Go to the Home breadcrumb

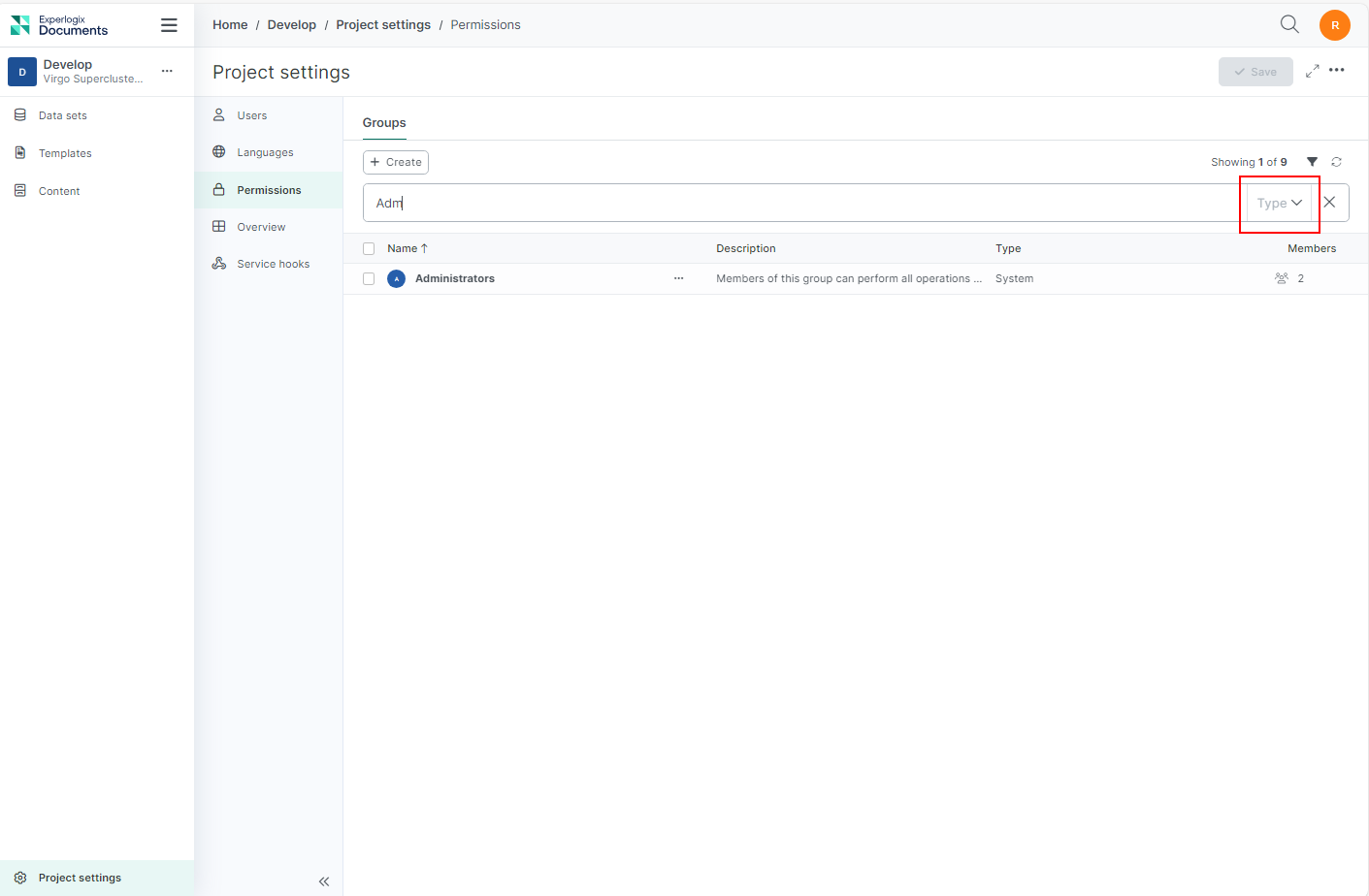(x=230, y=25)
